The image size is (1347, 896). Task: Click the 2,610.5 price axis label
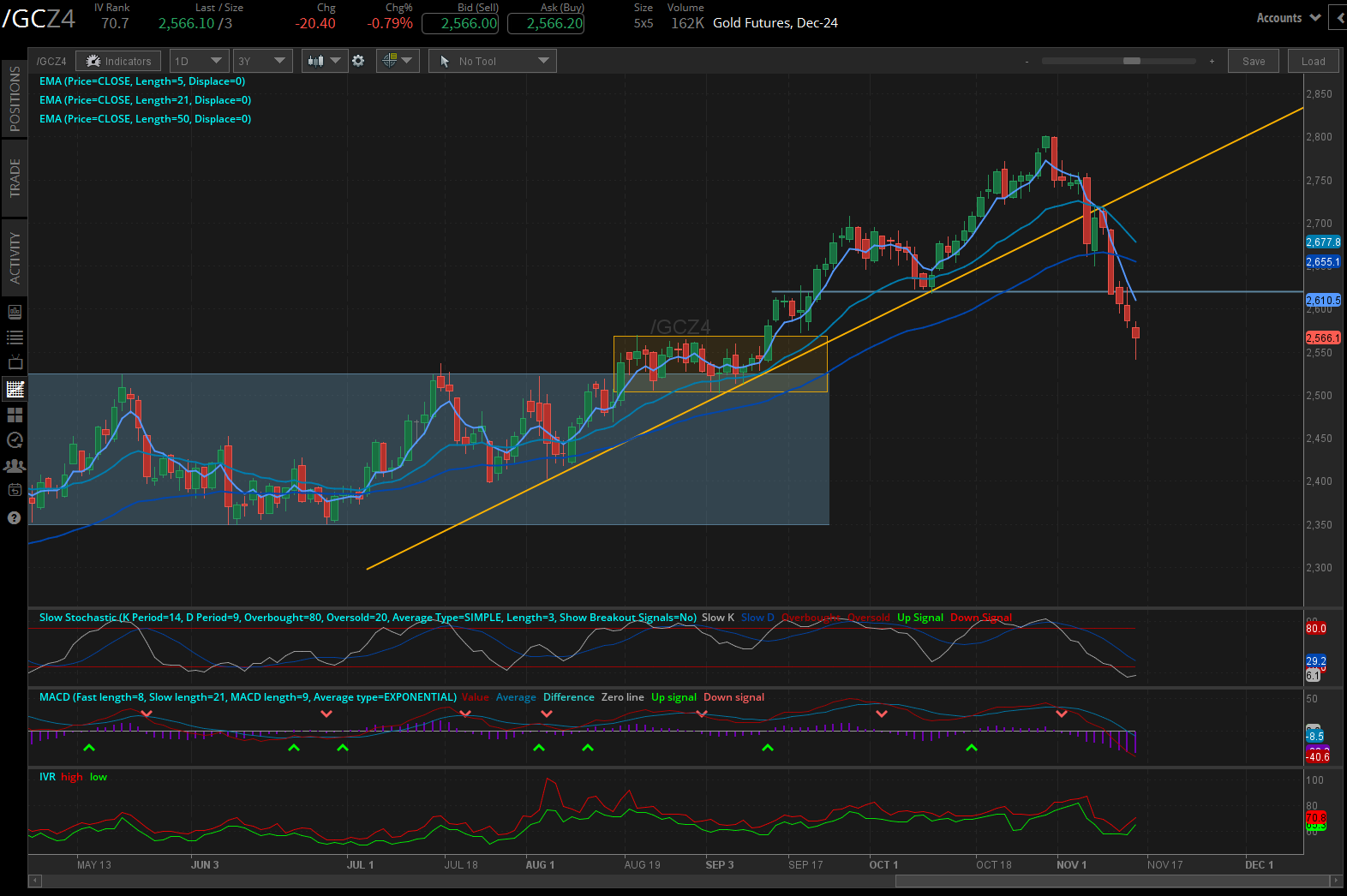click(1323, 300)
